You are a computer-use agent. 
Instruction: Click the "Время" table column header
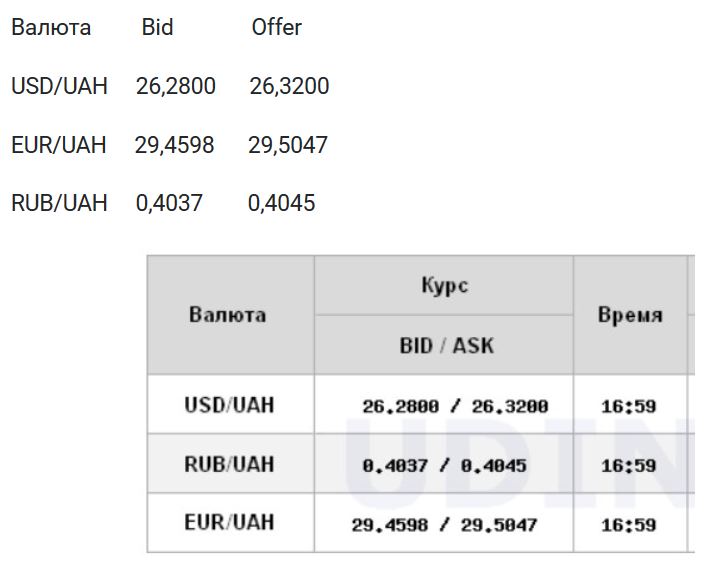pyautogui.click(x=630, y=315)
